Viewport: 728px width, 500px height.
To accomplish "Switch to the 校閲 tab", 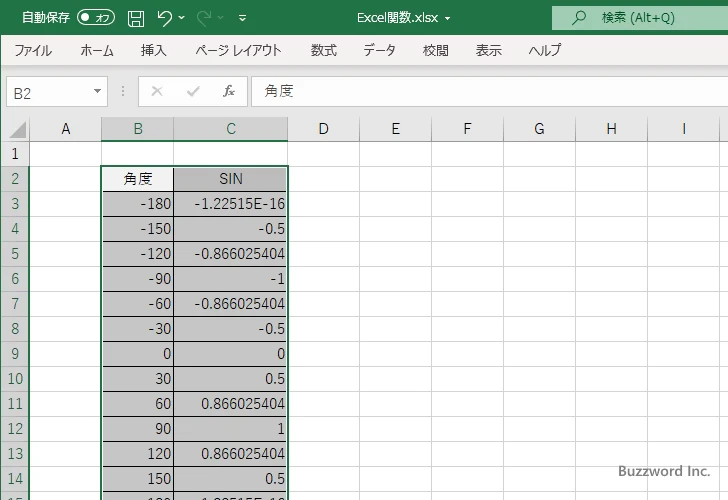I will 436,50.
